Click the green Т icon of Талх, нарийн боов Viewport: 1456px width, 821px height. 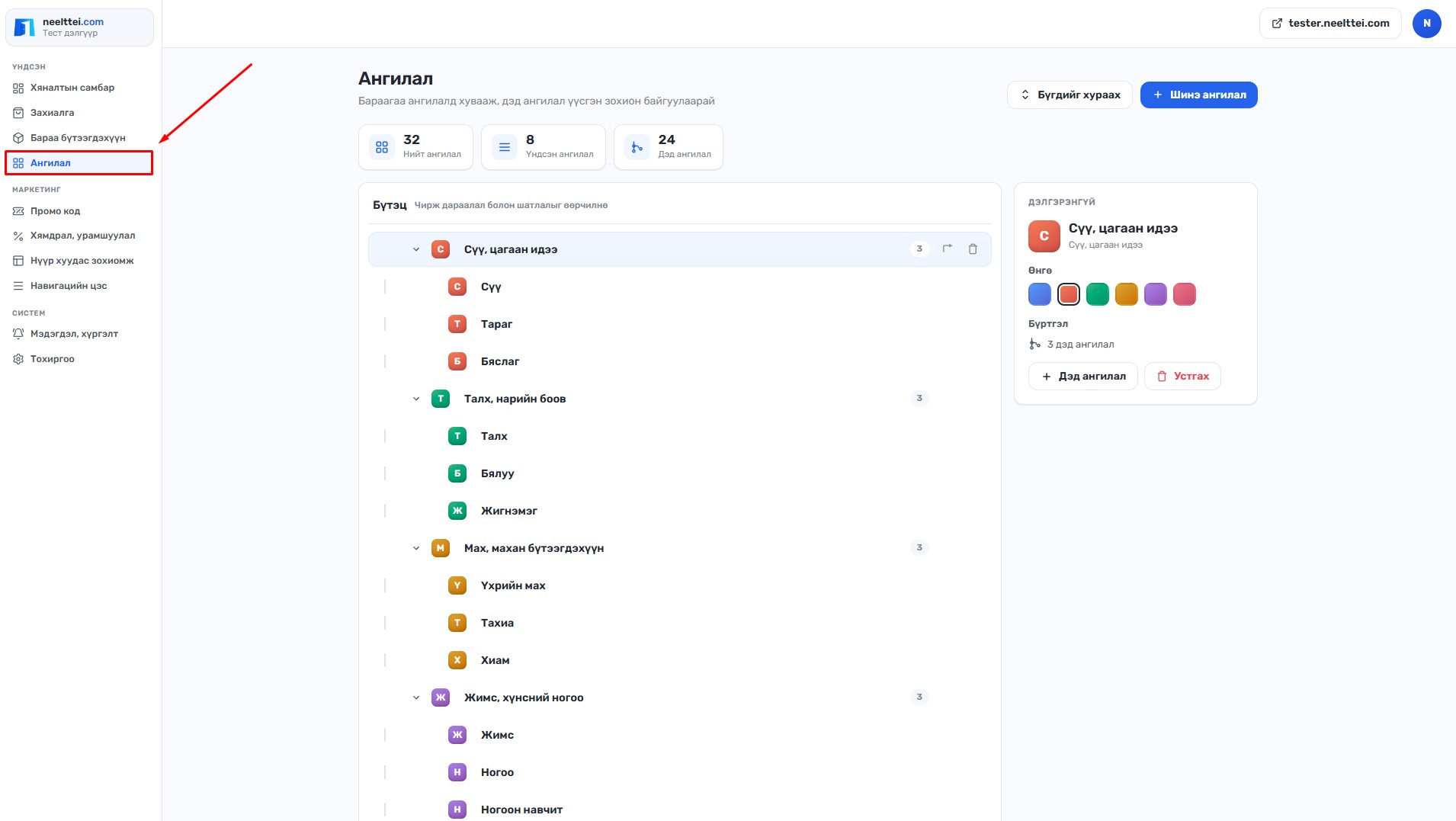pyautogui.click(x=441, y=399)
